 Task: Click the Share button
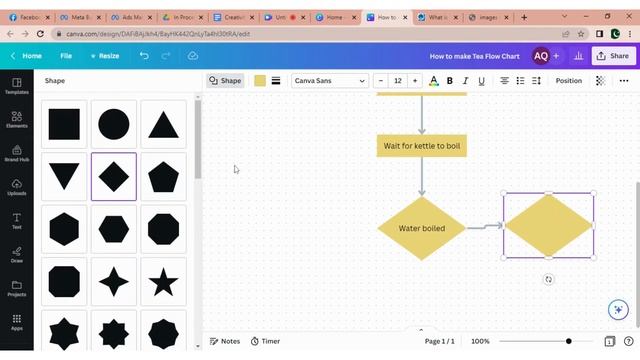[x=613, y=56]
